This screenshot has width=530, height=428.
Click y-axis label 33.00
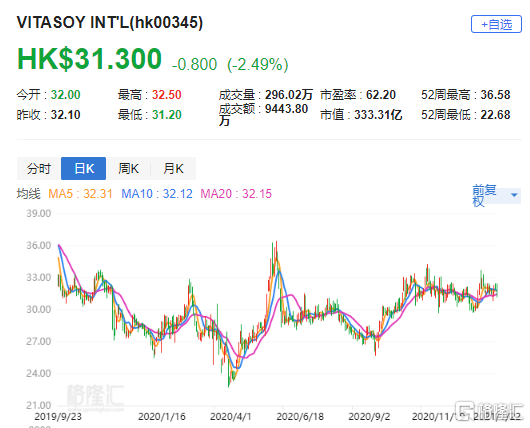pyautogui.click(x=39, y=277)
